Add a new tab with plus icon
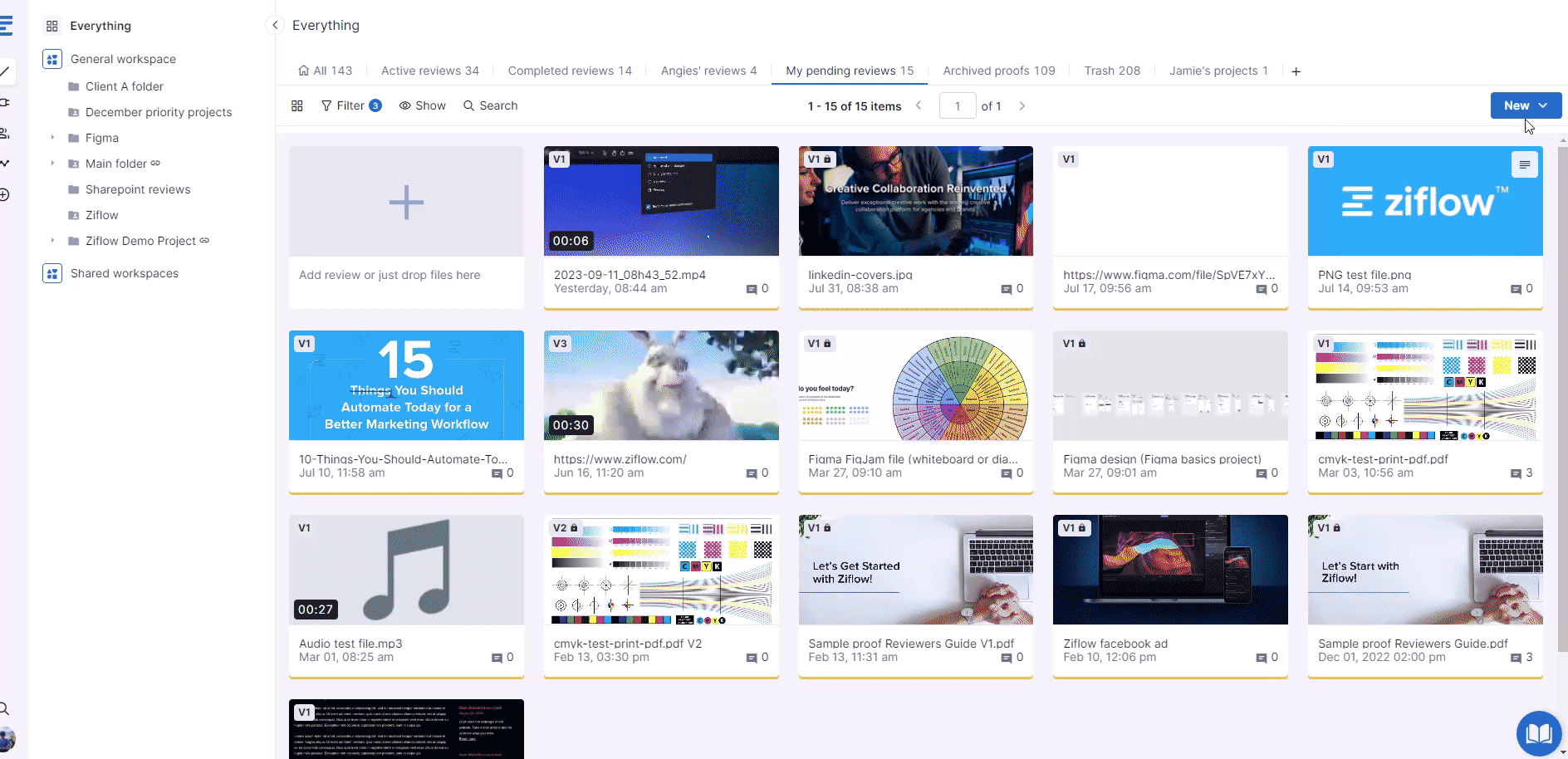This screenshot has height=759, width=1568. (x=1296, y=71)
